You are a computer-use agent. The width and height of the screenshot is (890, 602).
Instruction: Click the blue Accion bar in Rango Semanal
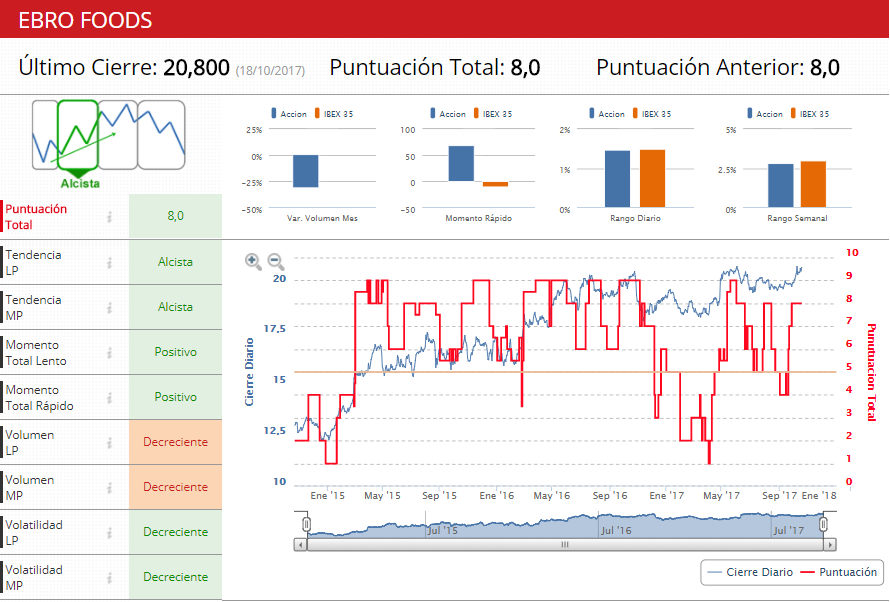[x=780, y=186]
